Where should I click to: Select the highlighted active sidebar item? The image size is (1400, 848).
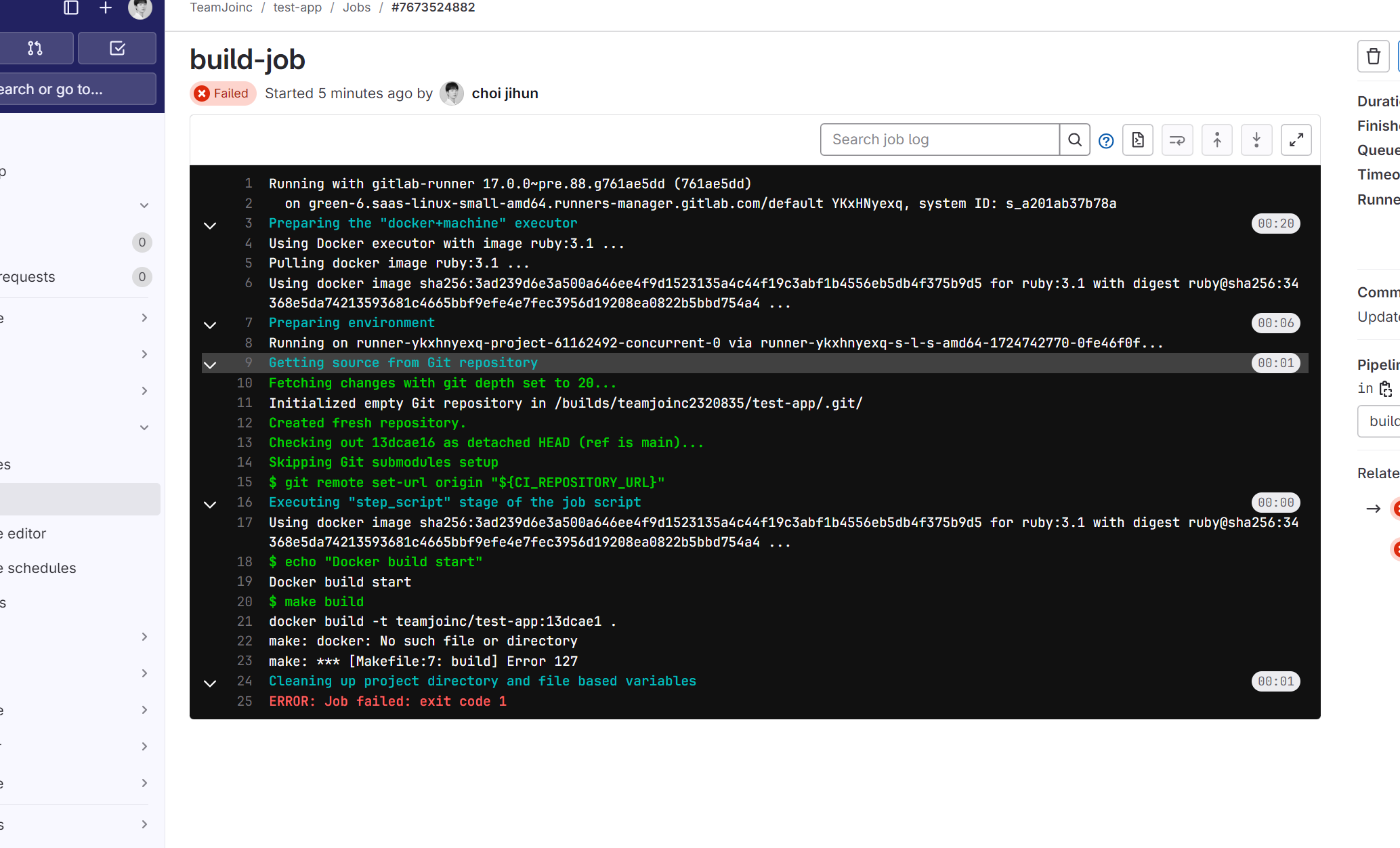(x=80, y=499)
